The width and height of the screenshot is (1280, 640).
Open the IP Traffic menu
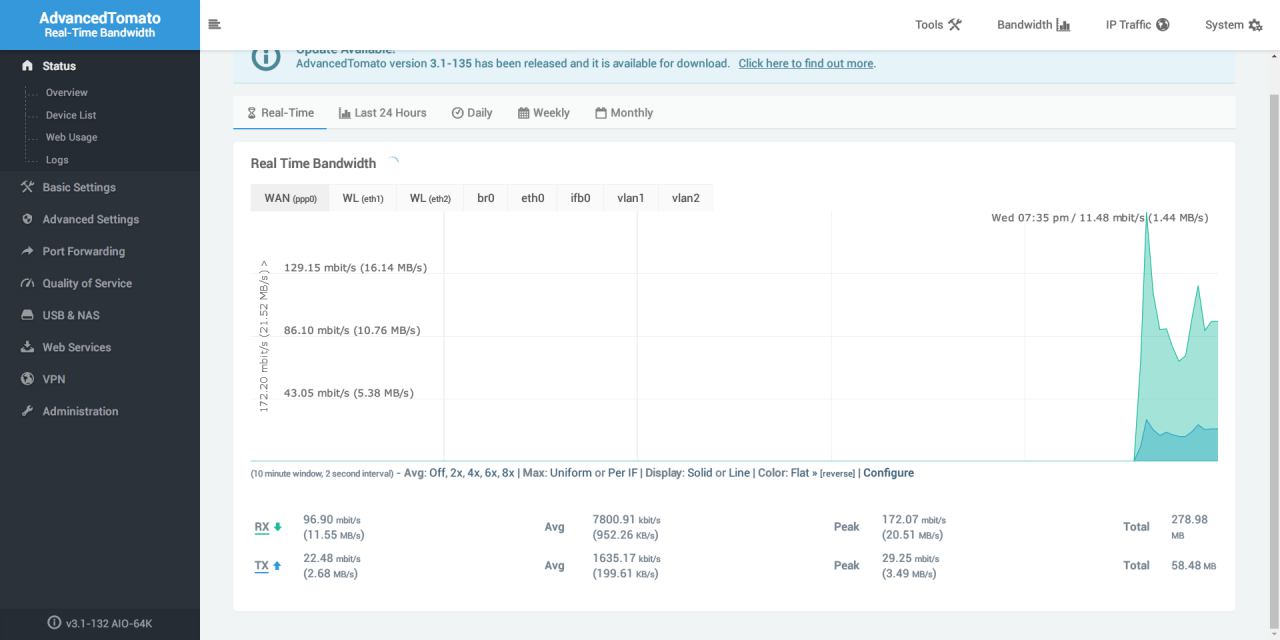[1137, 24]
